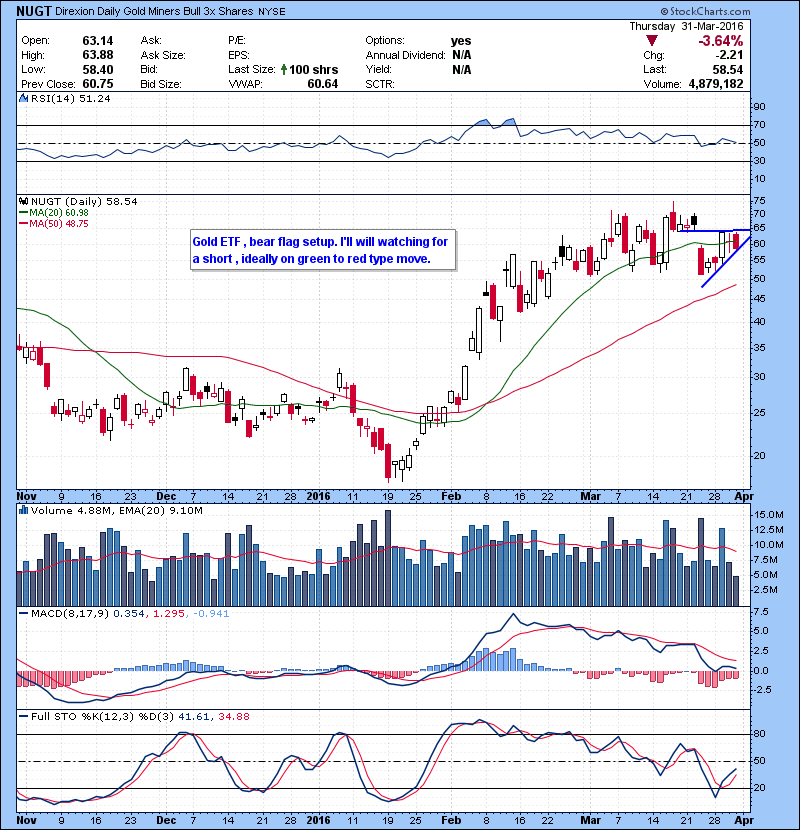Click the MA(20) 60.98 legend entry
The height and width of the screenshot is (830, 800).
[54, 212]
